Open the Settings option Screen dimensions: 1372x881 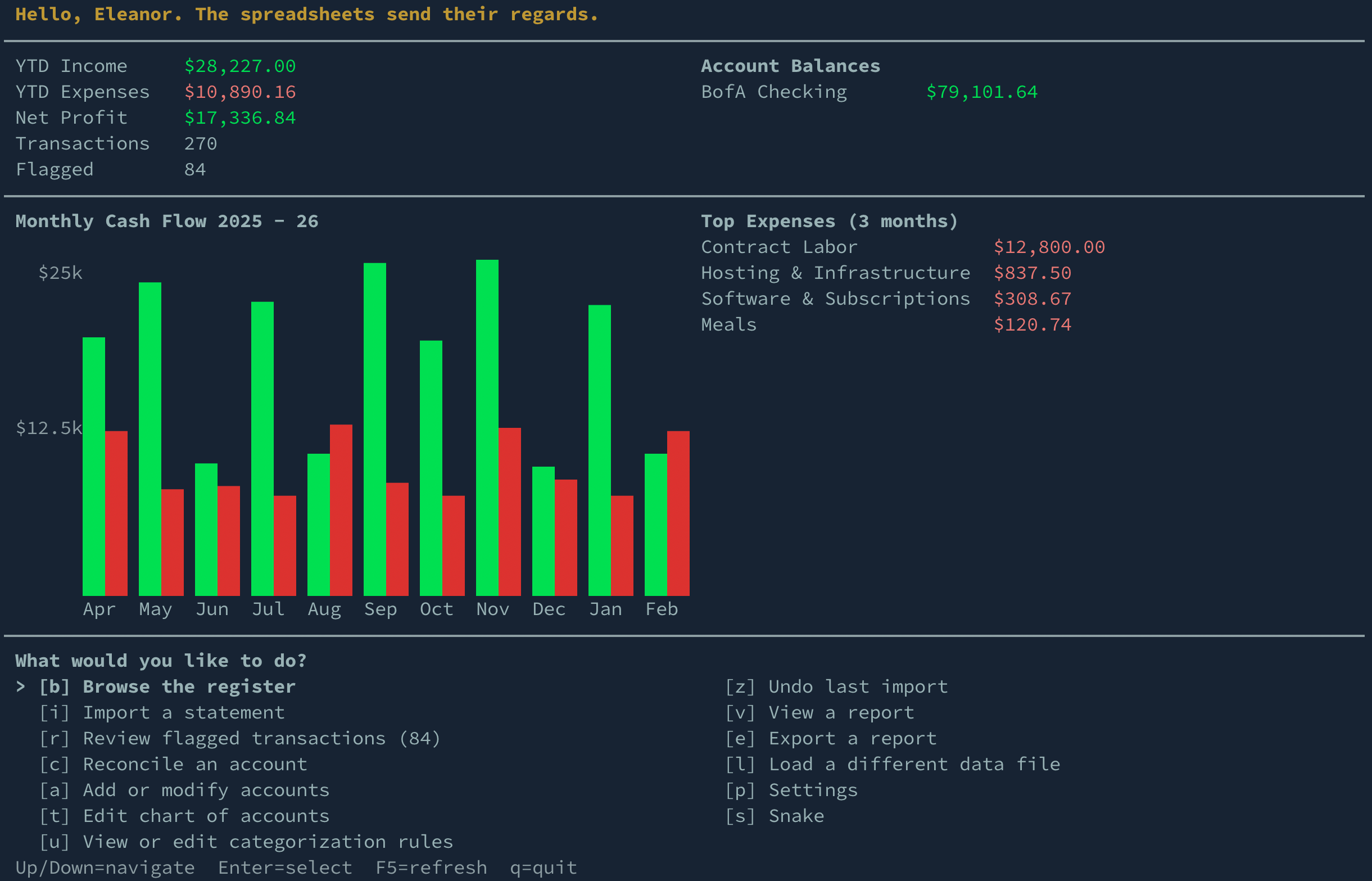pyautogui.click(x=793, y=789)
